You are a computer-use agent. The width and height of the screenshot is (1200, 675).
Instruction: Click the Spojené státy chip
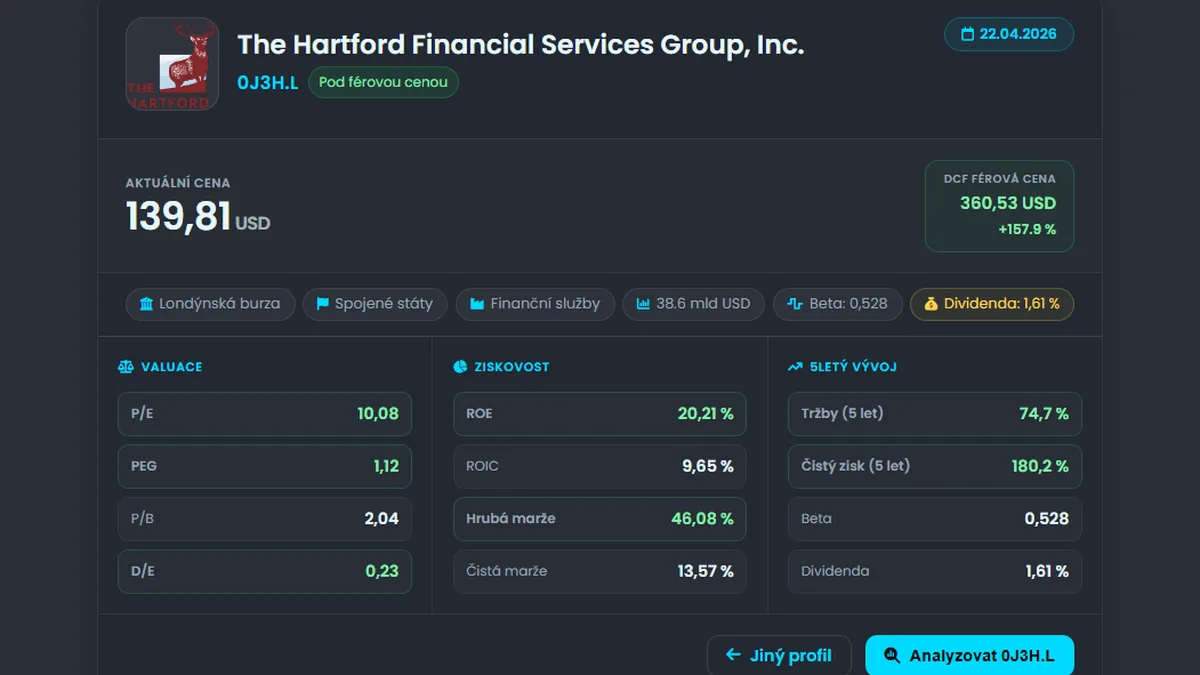click(x=375, y=304)
